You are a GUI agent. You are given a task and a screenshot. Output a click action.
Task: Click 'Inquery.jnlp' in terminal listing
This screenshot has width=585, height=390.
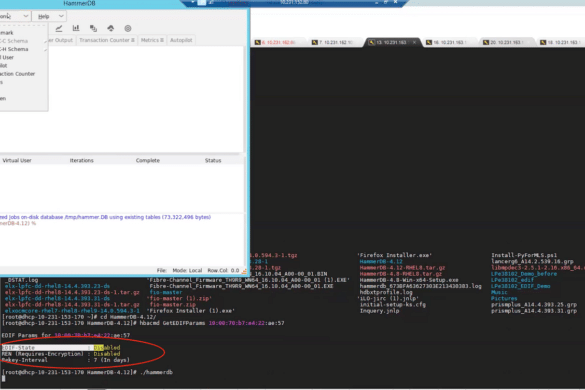point(379,311)
